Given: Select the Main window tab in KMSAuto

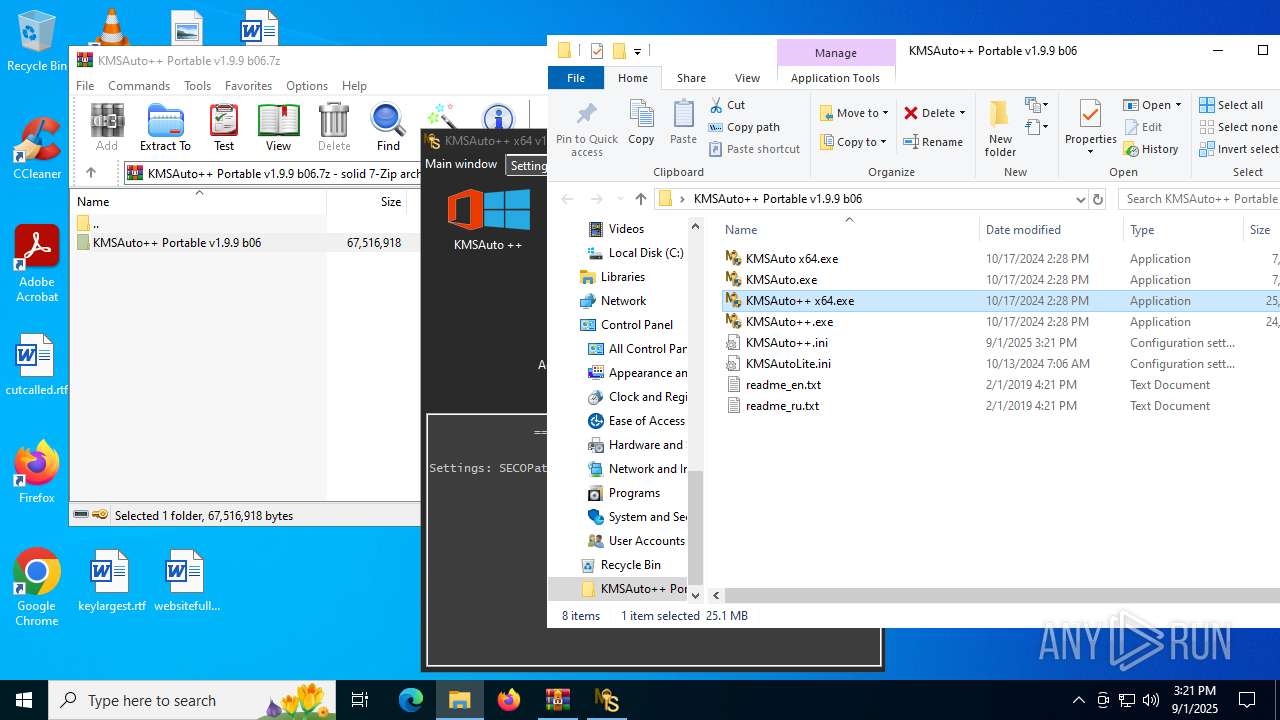Looking at the screenshot, I should pos(461,164).
